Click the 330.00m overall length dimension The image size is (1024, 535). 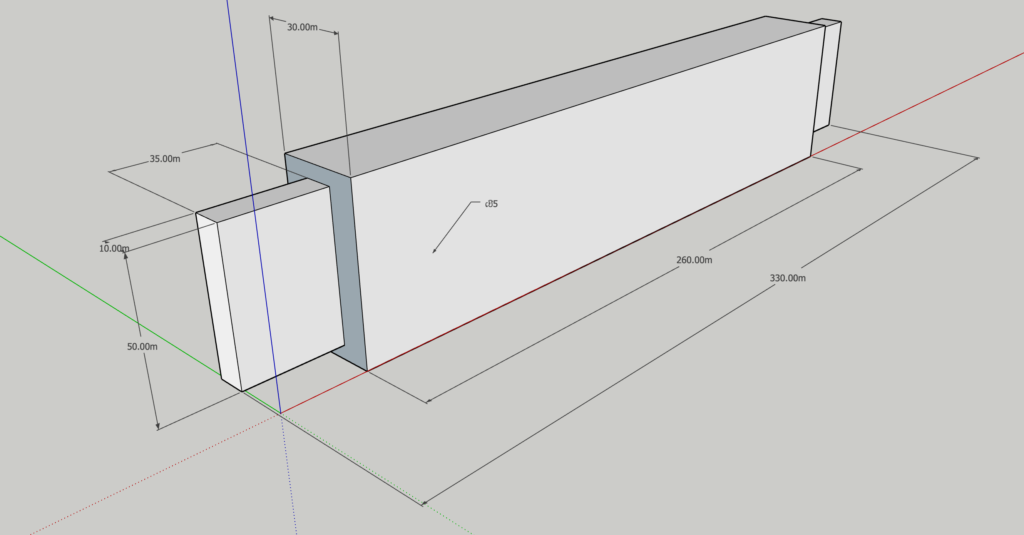tap(787, 278)
